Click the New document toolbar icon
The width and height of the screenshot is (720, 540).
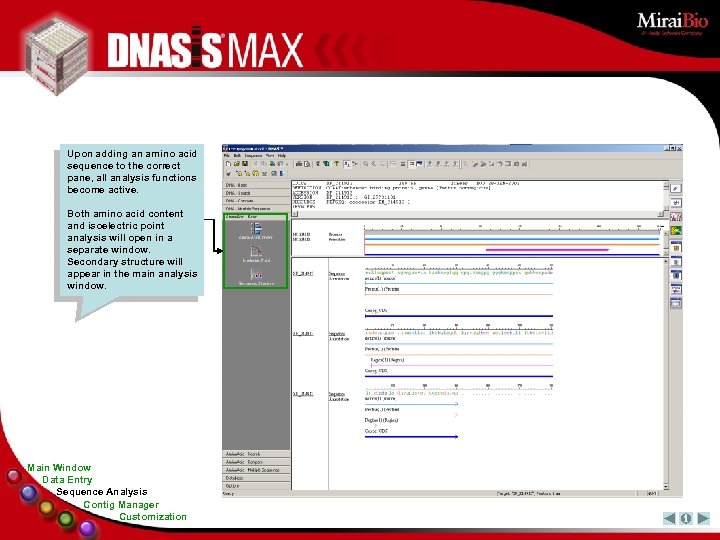pos(228,164)
